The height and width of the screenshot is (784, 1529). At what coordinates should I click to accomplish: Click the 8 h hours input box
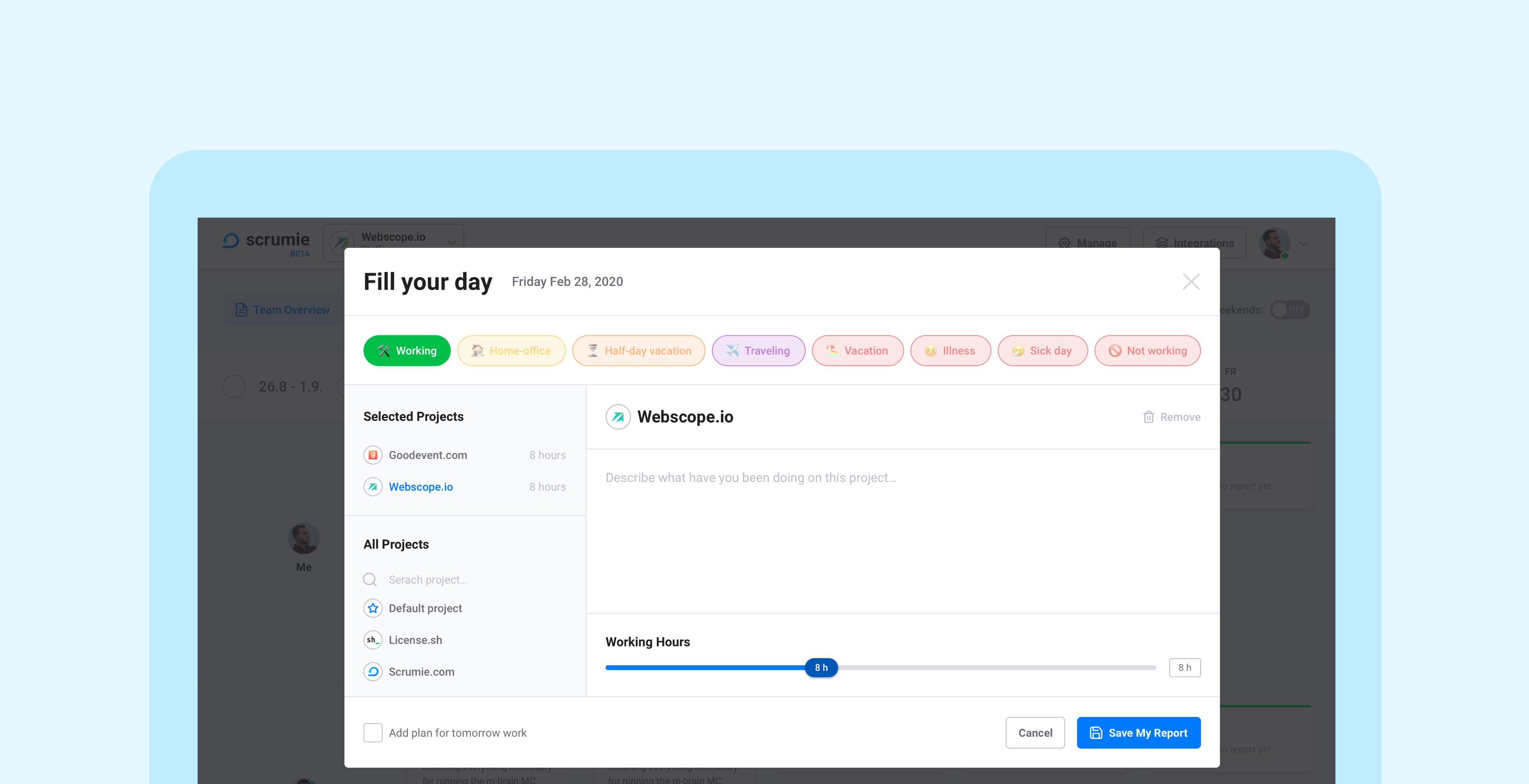coord(1185,668)
